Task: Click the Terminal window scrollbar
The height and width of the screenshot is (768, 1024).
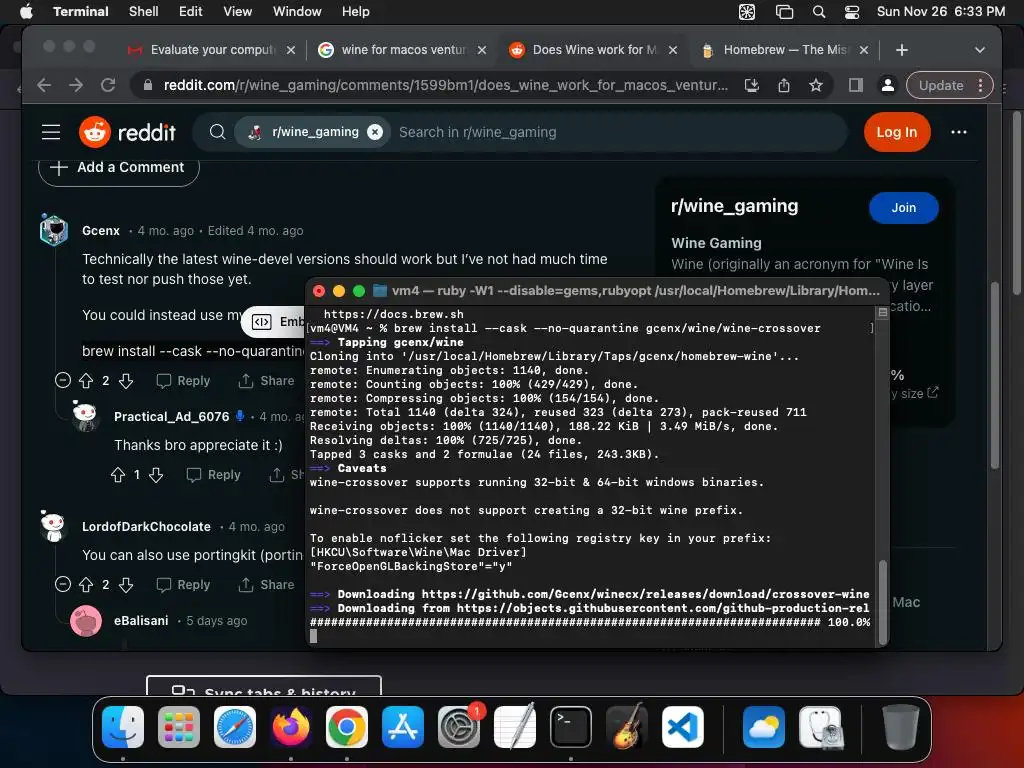Action: click(882, 602)
